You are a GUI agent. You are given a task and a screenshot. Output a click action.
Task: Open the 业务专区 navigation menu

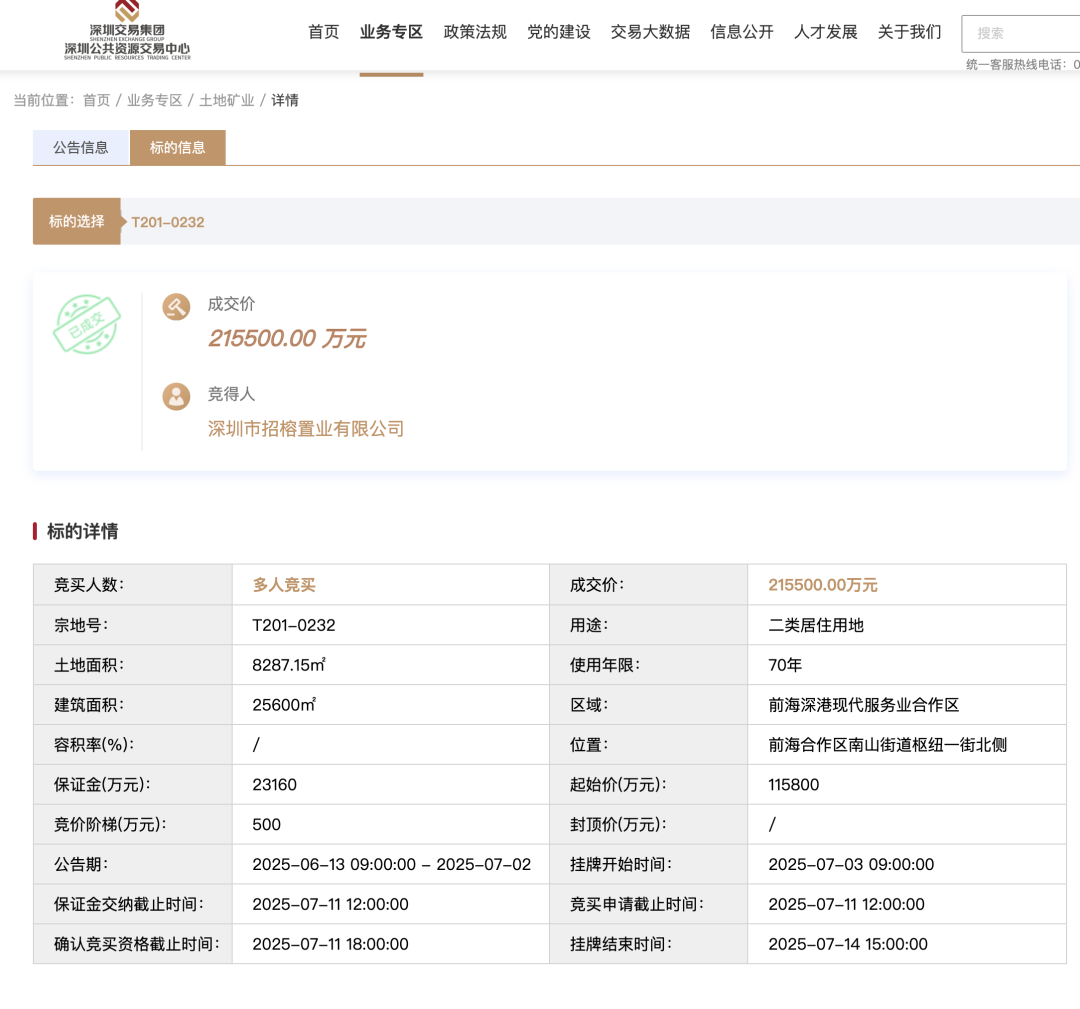(x=391, y=32)
